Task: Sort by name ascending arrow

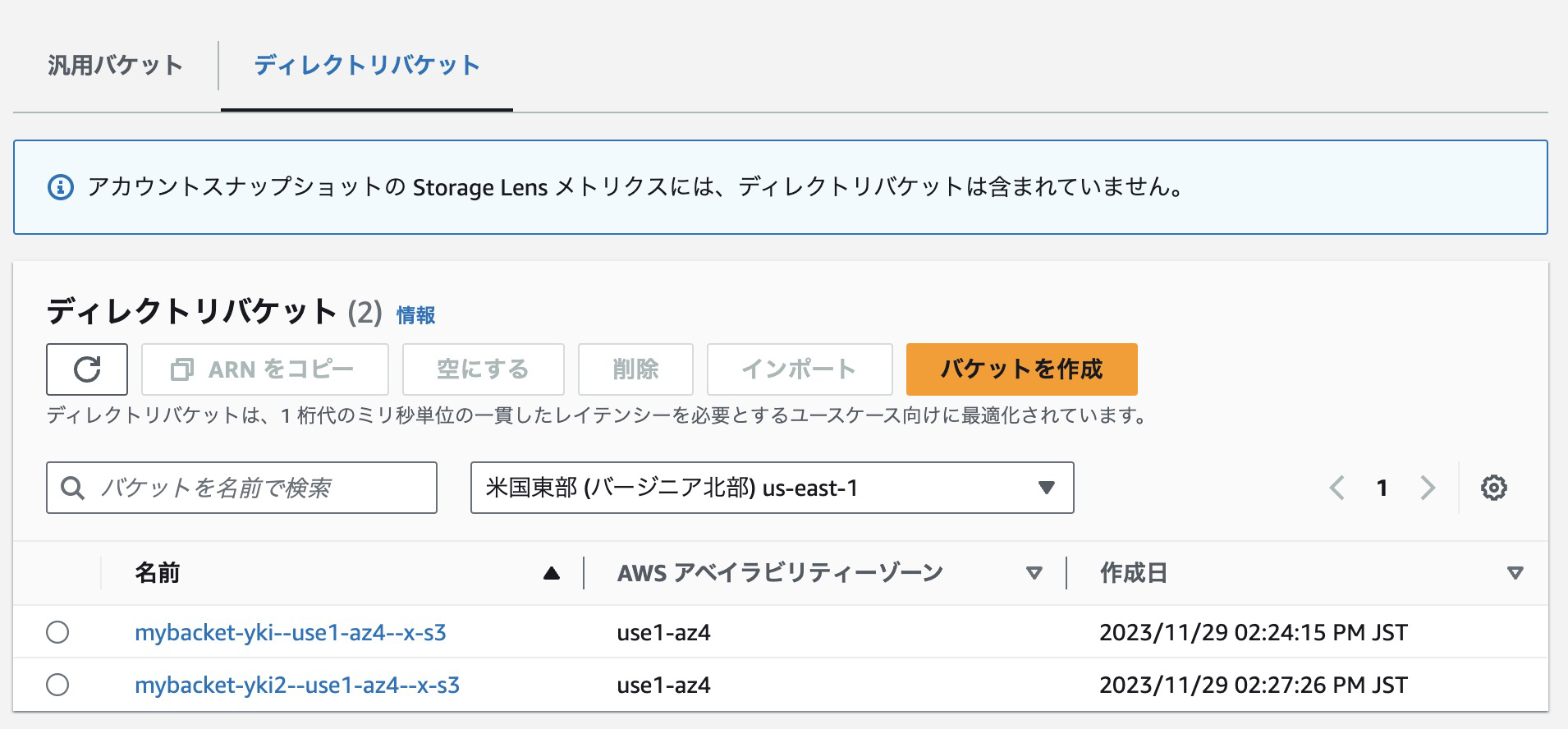Action: [x=551, y=573]
